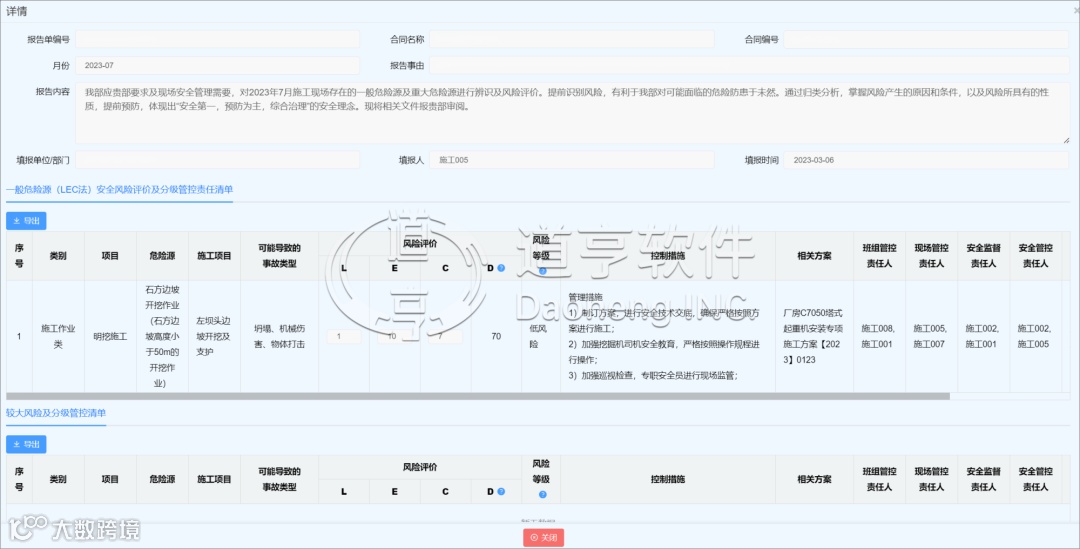Export the 一般危险源 (LEC法) list via 导出
Viewport: 1080px width, 549px height.
tap(26, 221)
